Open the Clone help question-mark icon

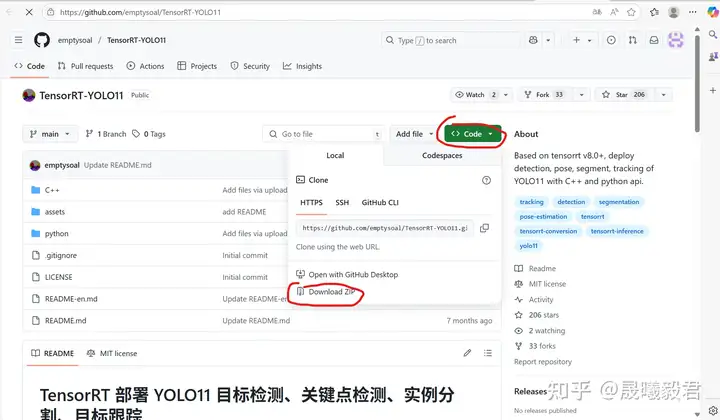486,180
